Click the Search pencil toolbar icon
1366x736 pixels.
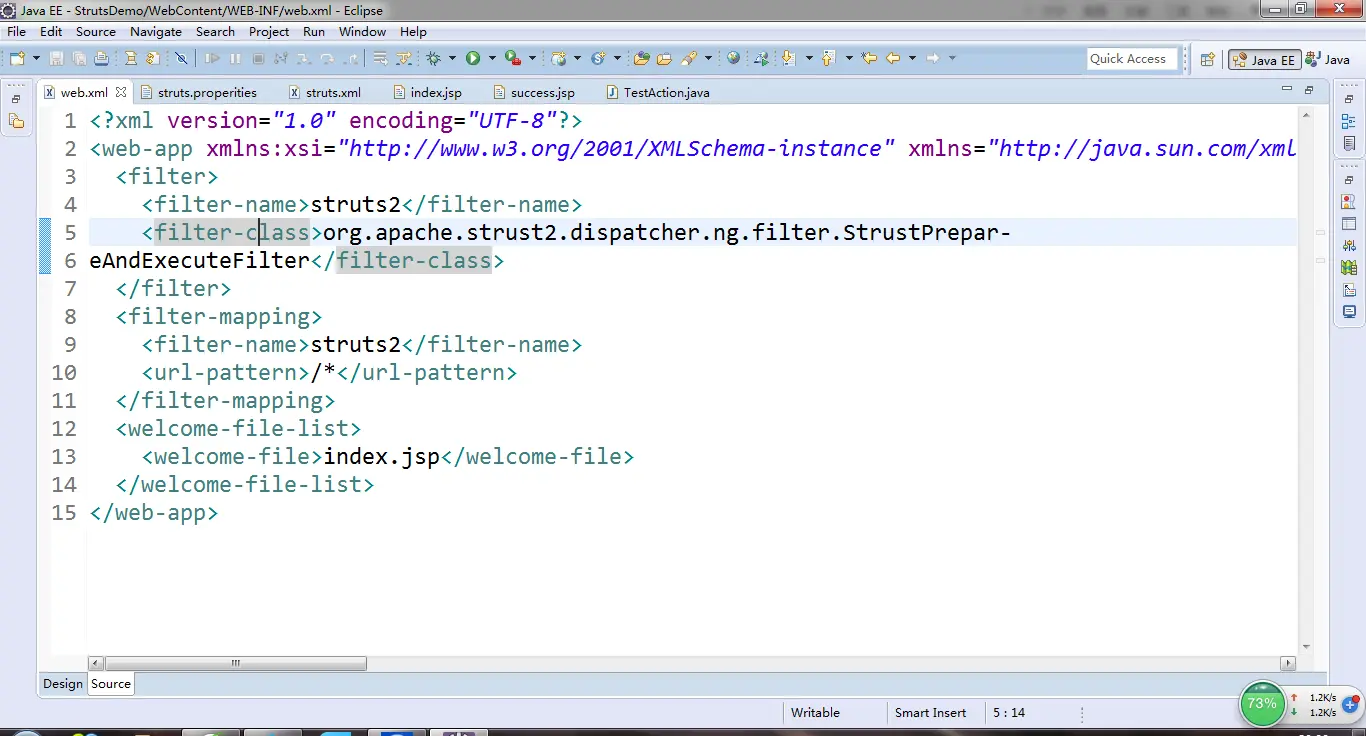pyautogui.click(x=689, y=58)
